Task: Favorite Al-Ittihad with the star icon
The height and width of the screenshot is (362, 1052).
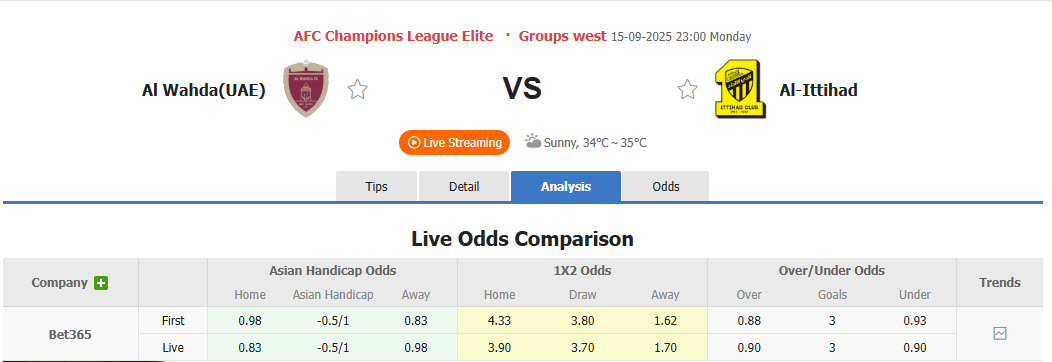Action: (687, 89)
